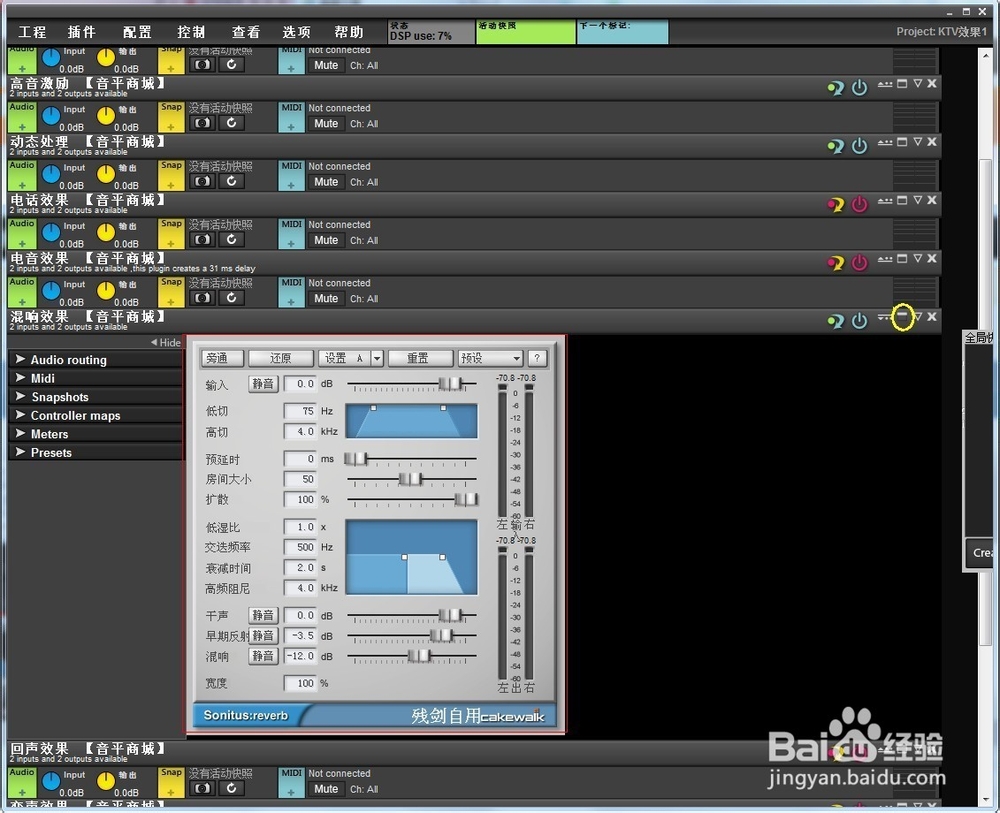This screenshot has width=1000, height=813.
Task: Open plugin editor window icon for 电话效果
Action: click(x=902, y=200)
